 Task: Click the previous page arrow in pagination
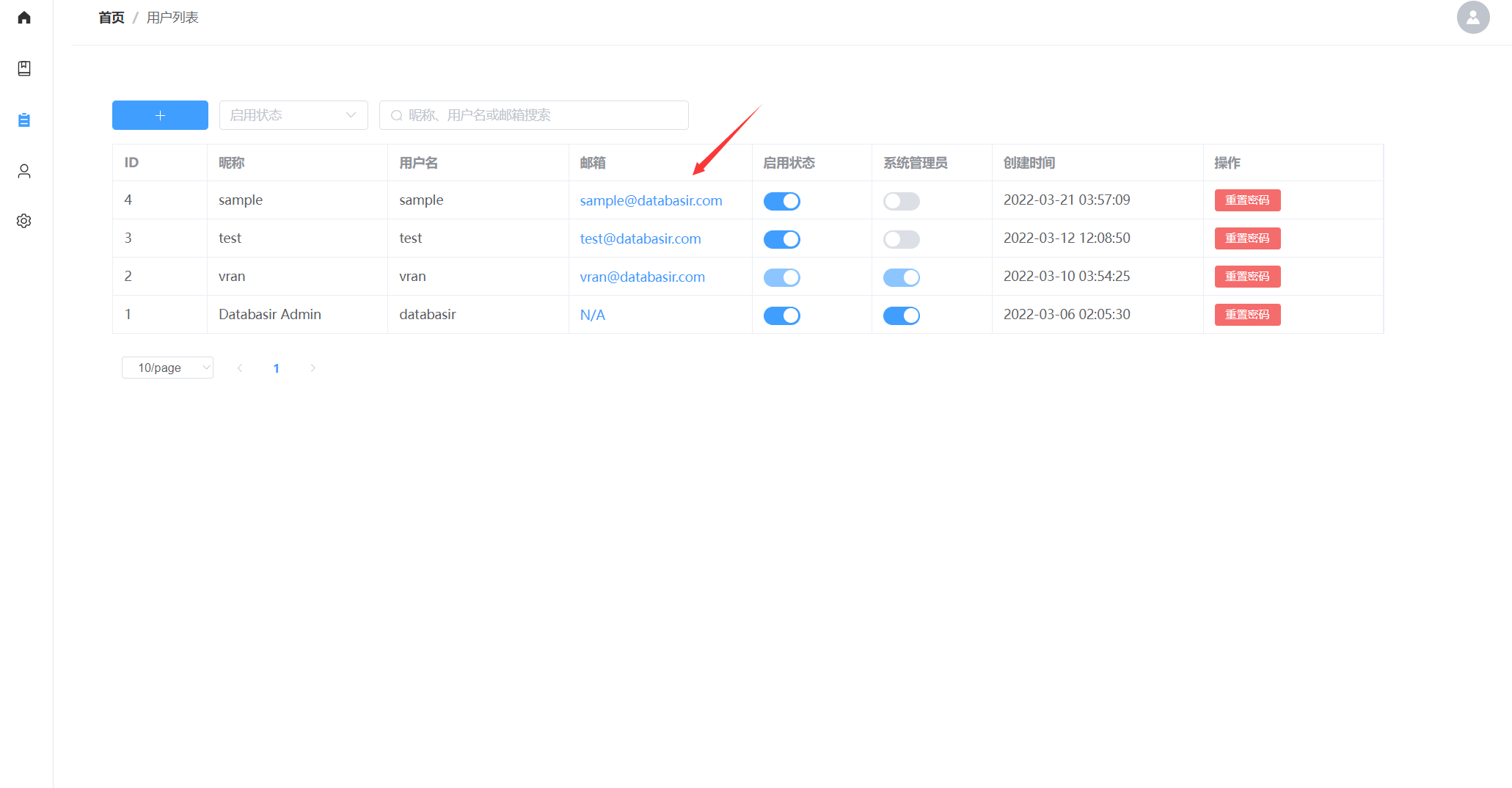(x=240, y=368)
